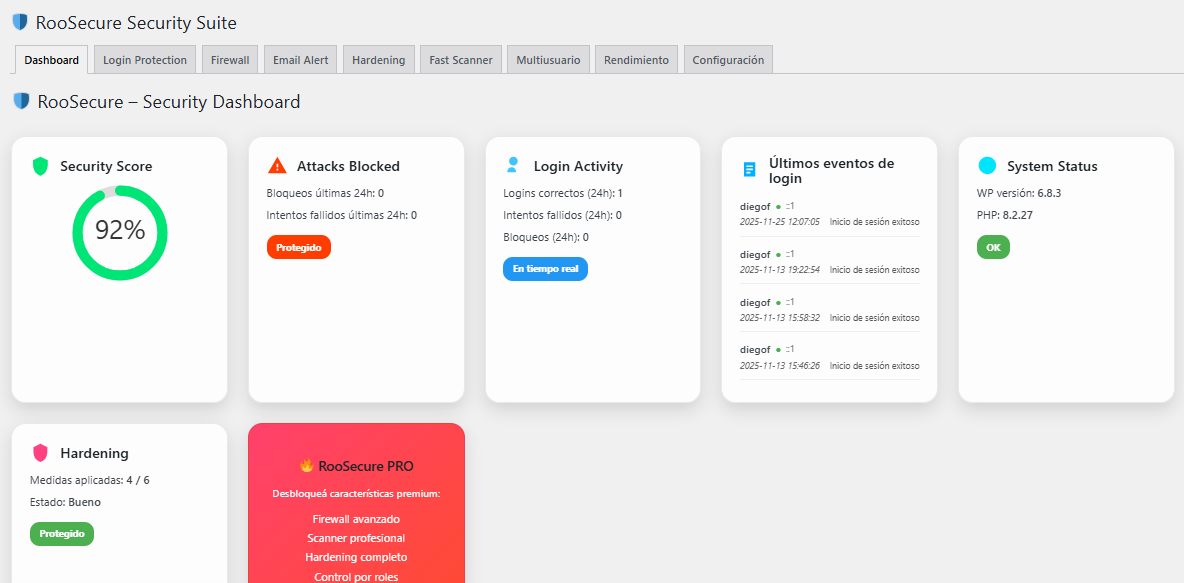
Task: Click the green status dot for 15:58:32 login
Action: coord(779,303)
